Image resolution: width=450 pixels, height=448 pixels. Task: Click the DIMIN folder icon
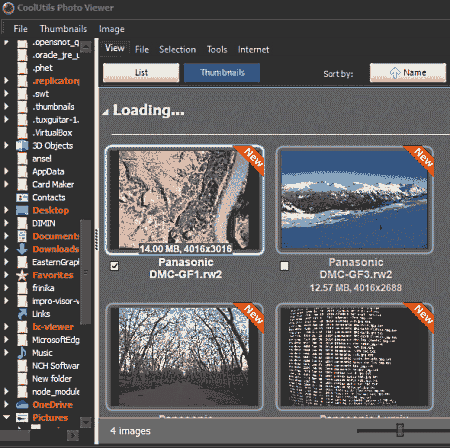pyautogui.click(x=22, y=223)
